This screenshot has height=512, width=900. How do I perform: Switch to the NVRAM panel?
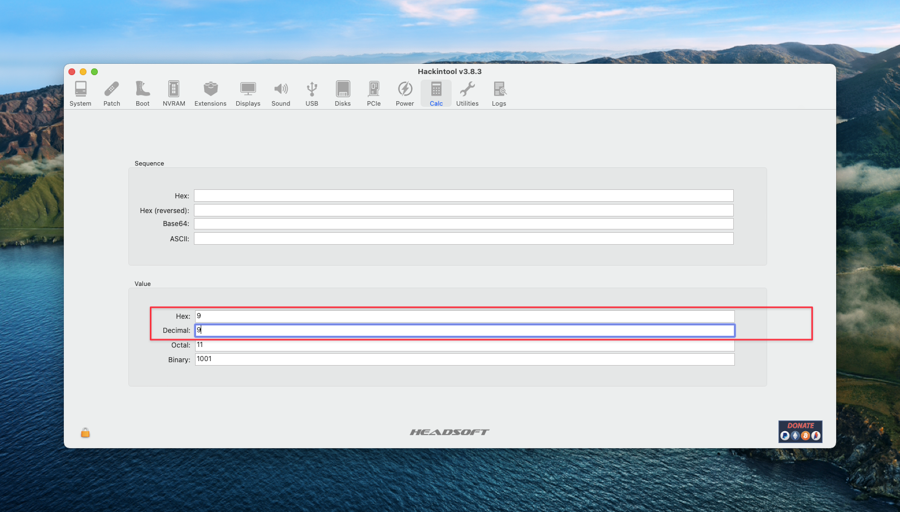pos(174,93)
